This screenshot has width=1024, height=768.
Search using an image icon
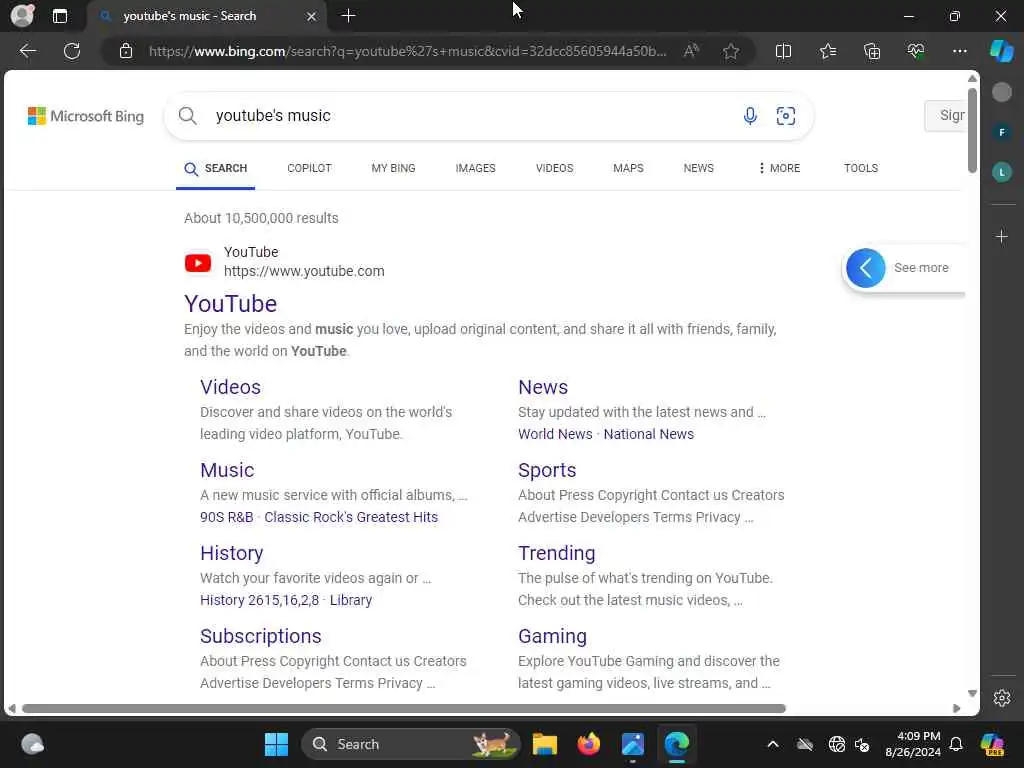786,116
